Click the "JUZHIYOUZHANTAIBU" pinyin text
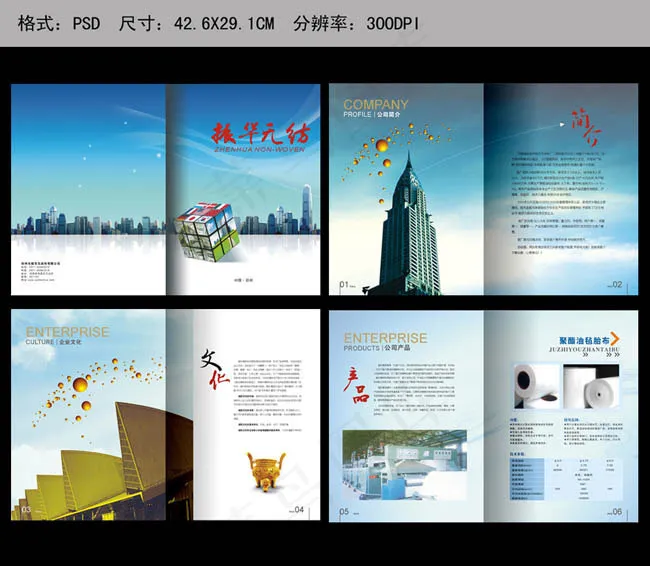Screen dimensions: 650x566 [x=584, y=350]
